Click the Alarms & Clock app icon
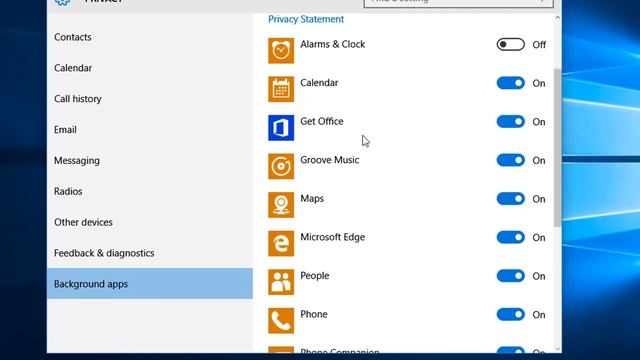 click(x=281, y=51)
